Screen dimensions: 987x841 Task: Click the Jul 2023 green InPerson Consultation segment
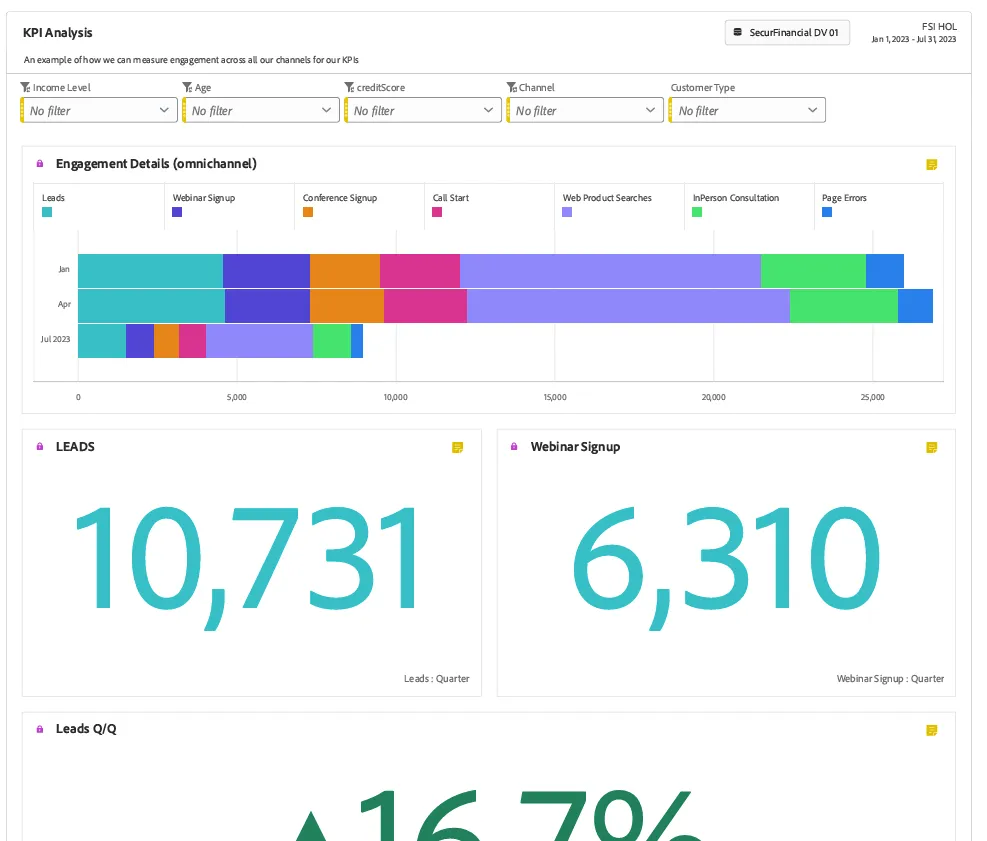332,341
